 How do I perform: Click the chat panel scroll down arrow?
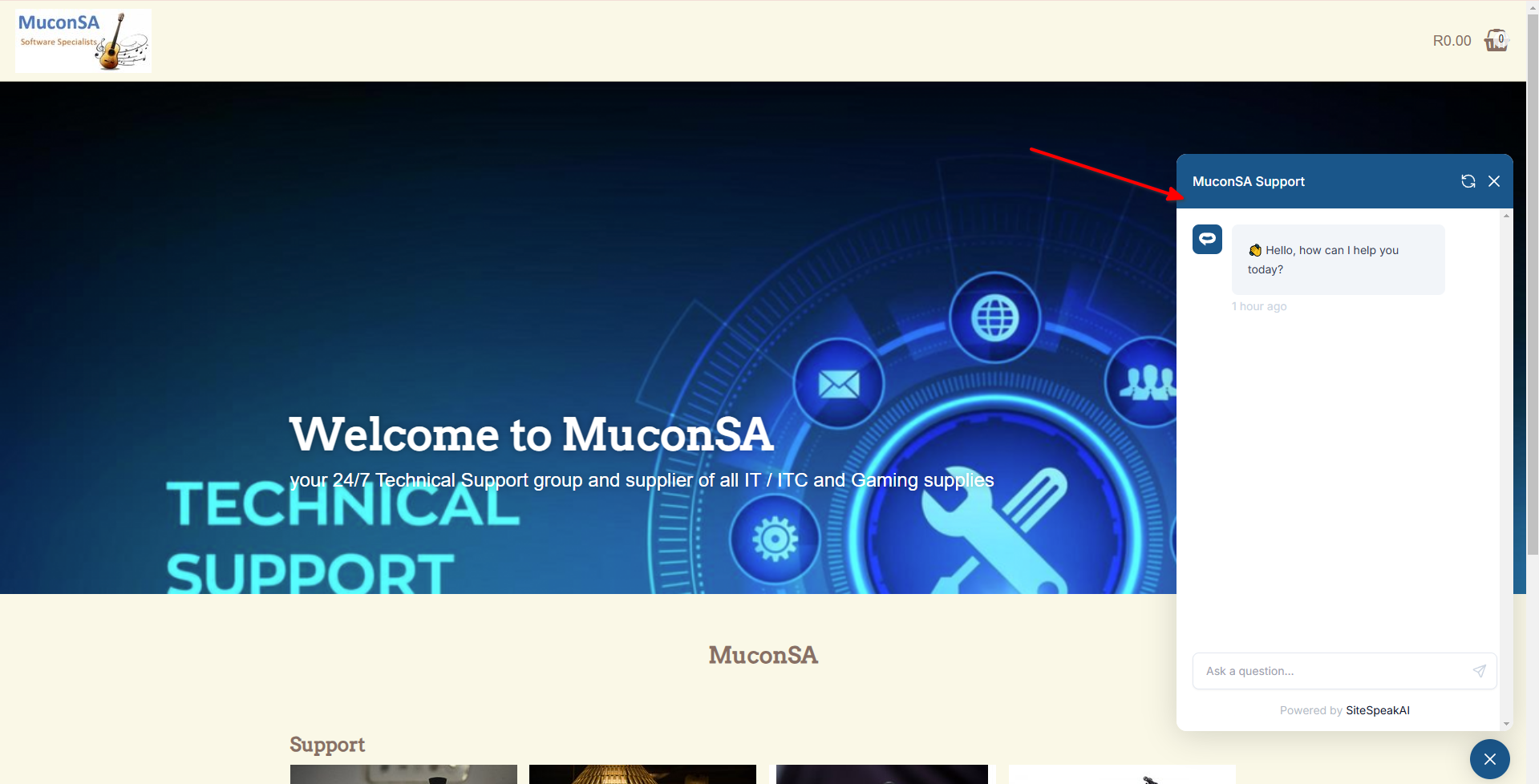[1506, 724]
